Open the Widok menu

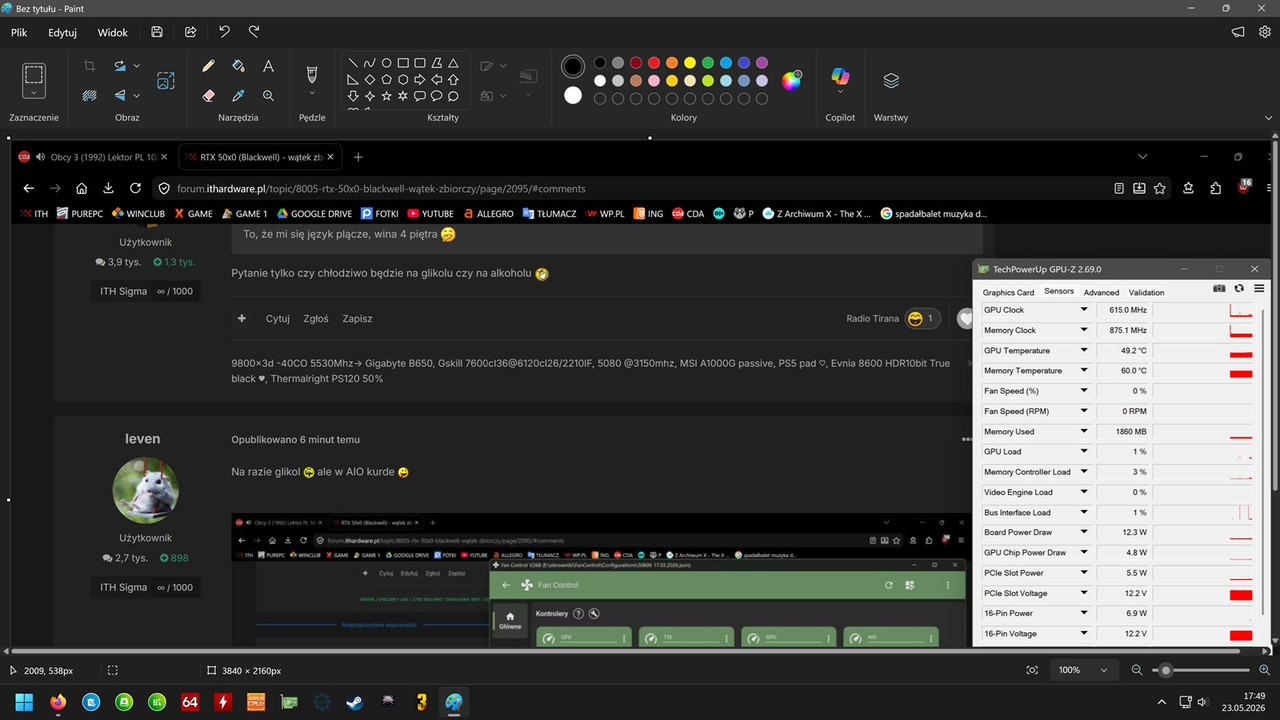pos(113,32)
